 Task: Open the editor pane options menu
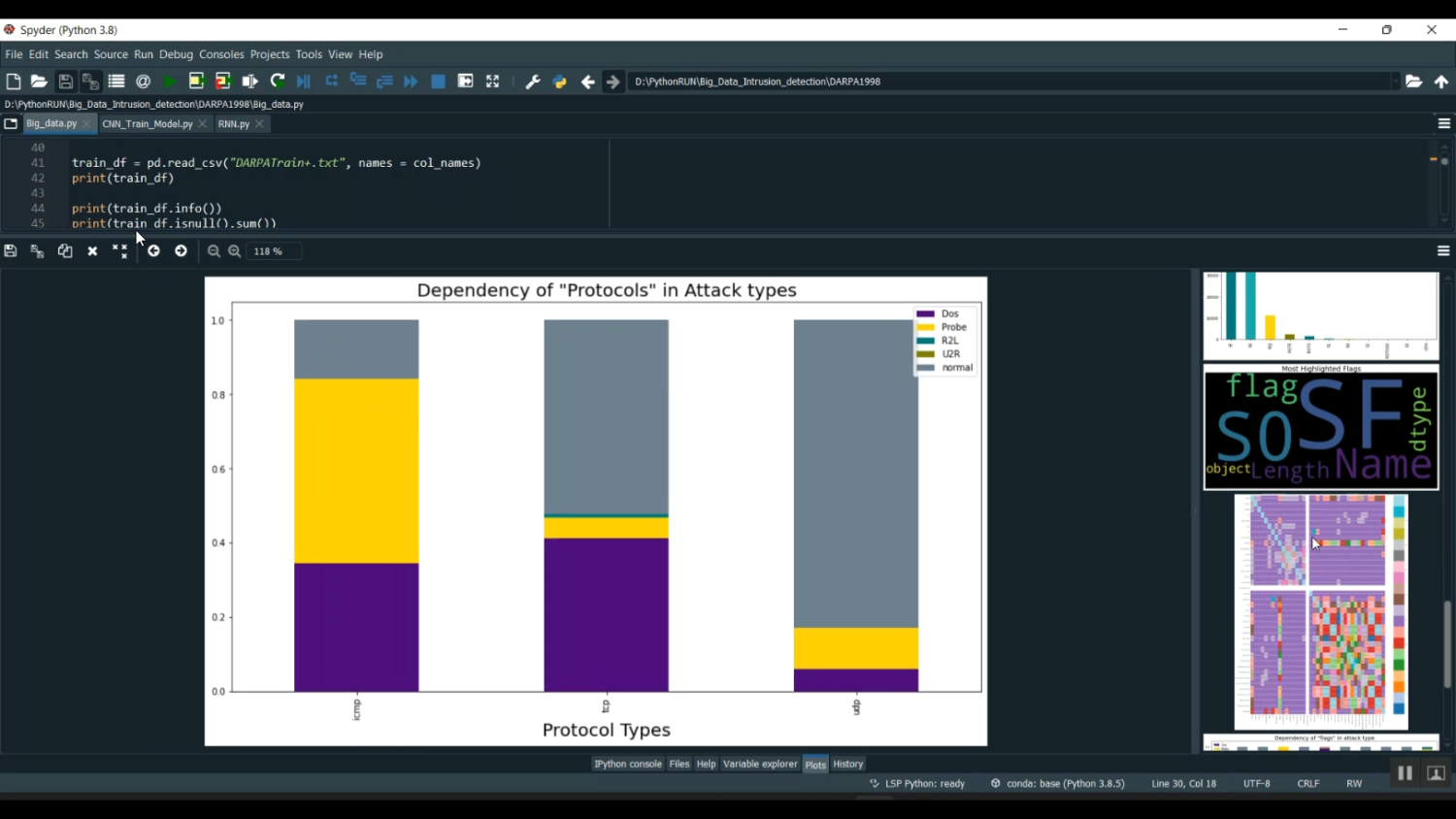1444,123
